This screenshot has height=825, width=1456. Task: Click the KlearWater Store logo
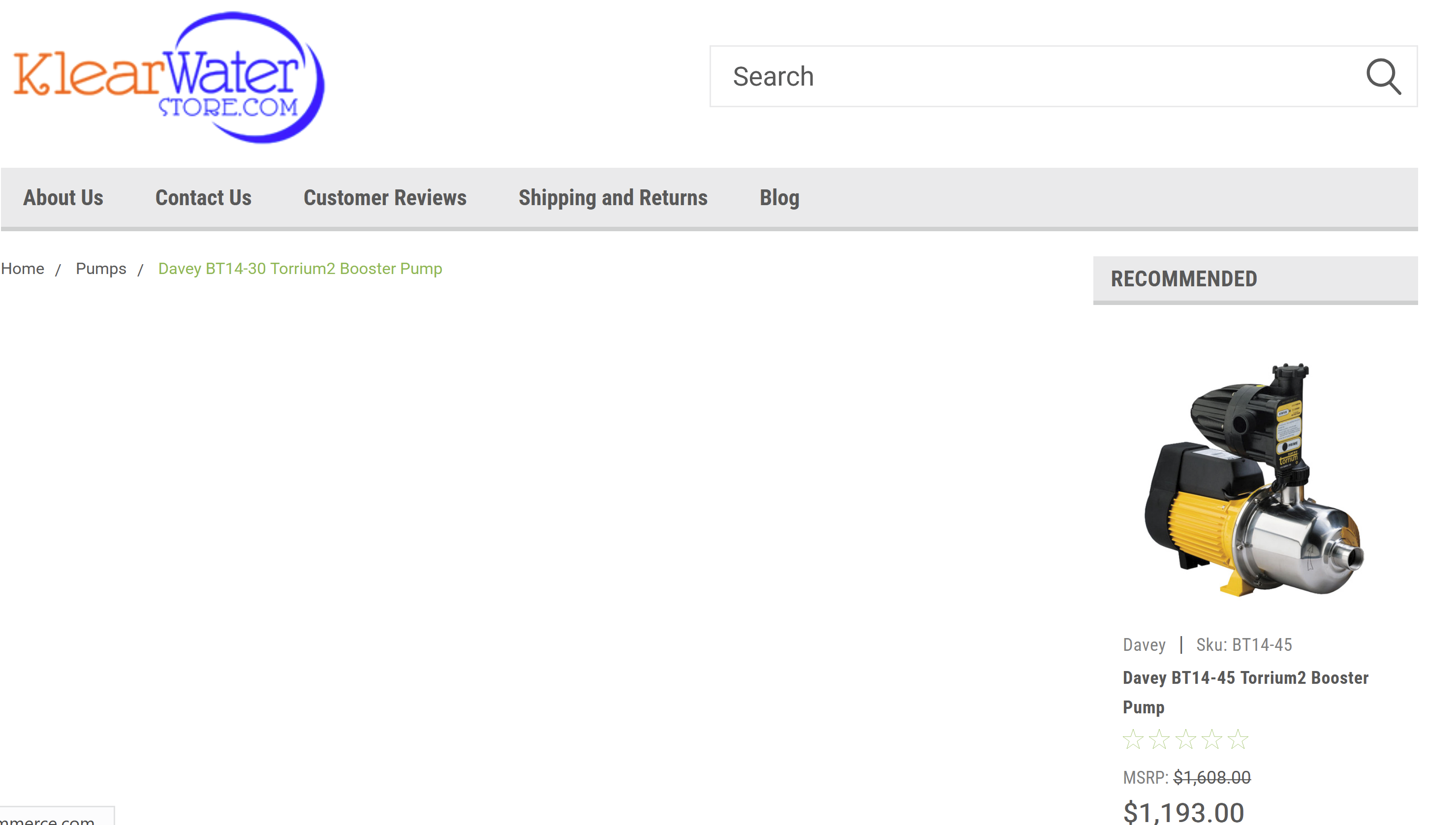pyautogui.click(x=169, y=78)
